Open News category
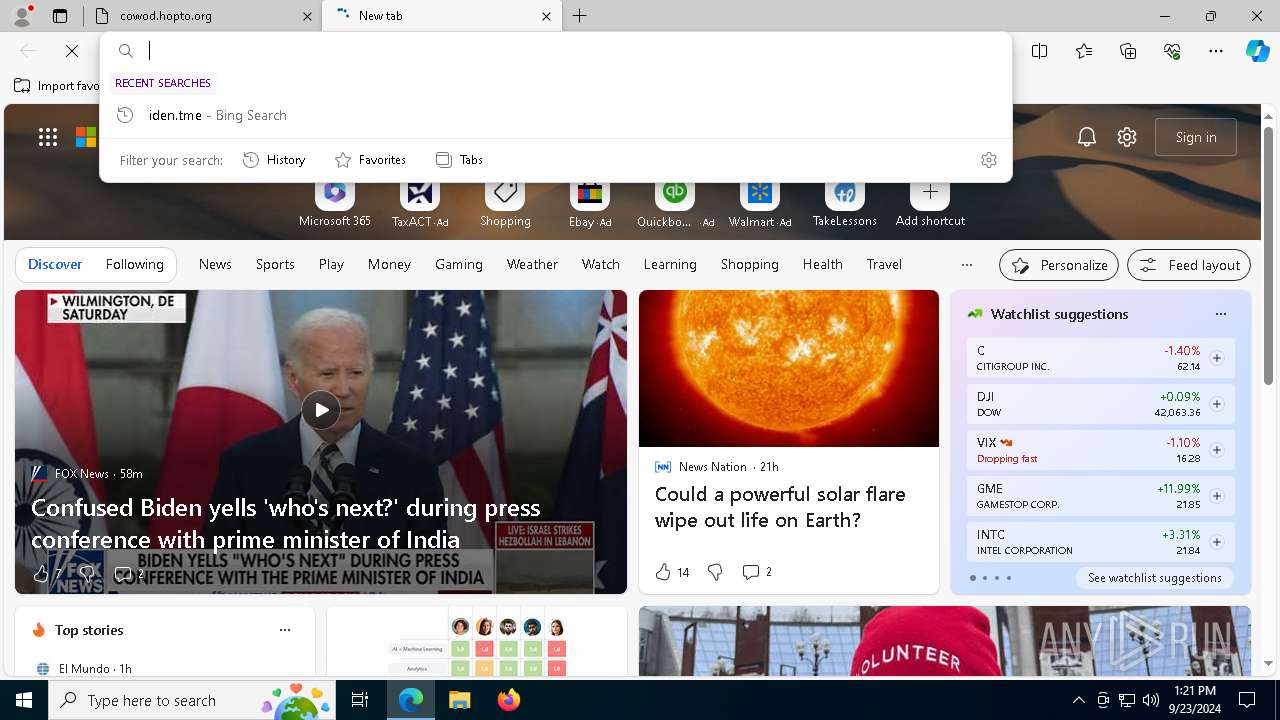Screen dimensions: 1280x720 tap(215, 265)
